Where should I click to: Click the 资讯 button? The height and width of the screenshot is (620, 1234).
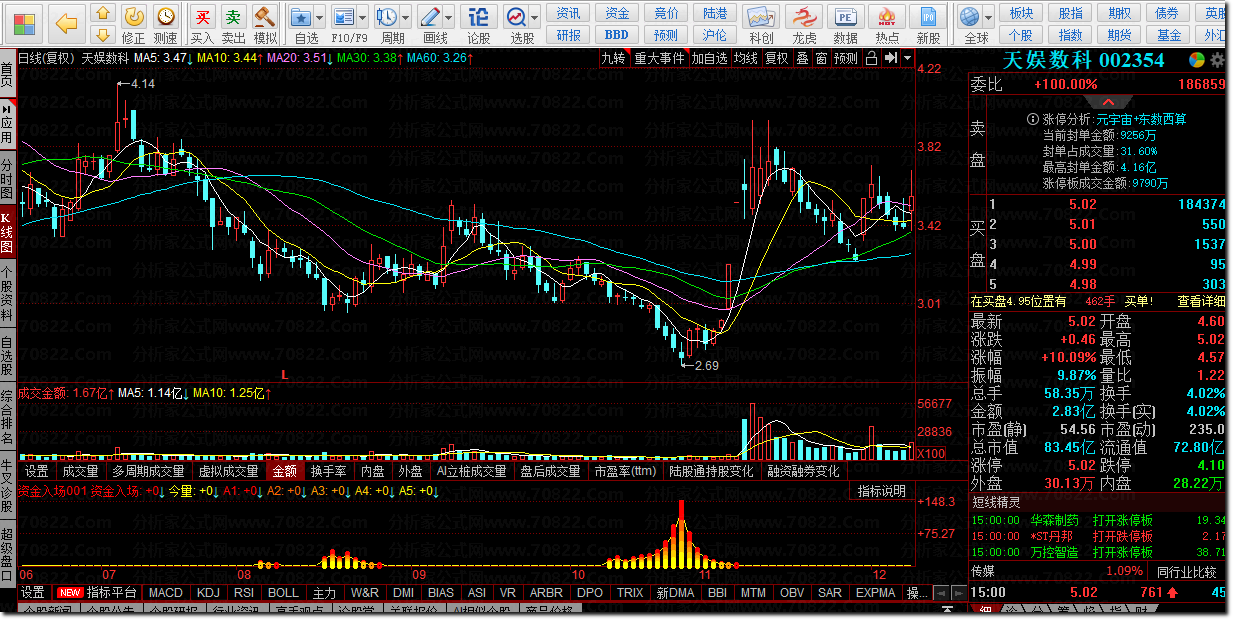568,13
